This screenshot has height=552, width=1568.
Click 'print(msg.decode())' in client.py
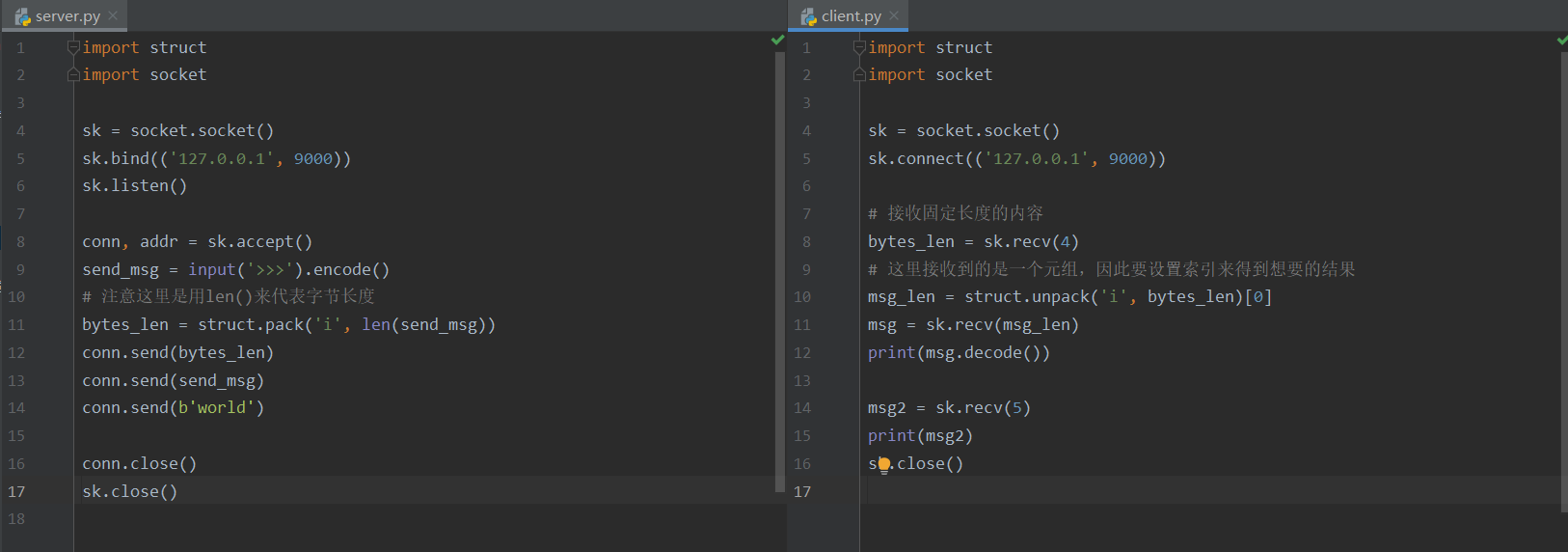(959, 352)
